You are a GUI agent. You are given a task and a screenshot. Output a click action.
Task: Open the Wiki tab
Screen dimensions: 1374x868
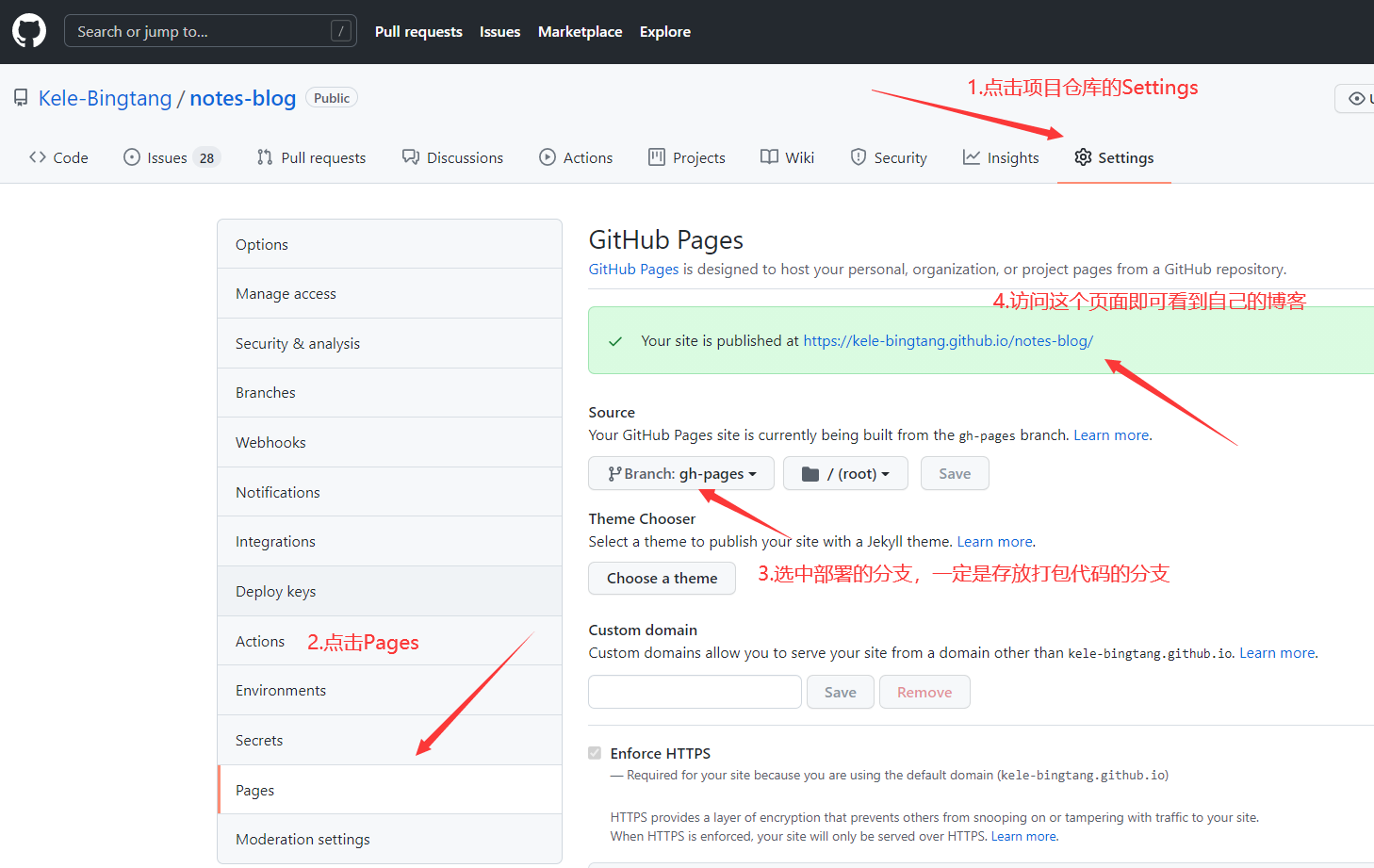[788, 157]
